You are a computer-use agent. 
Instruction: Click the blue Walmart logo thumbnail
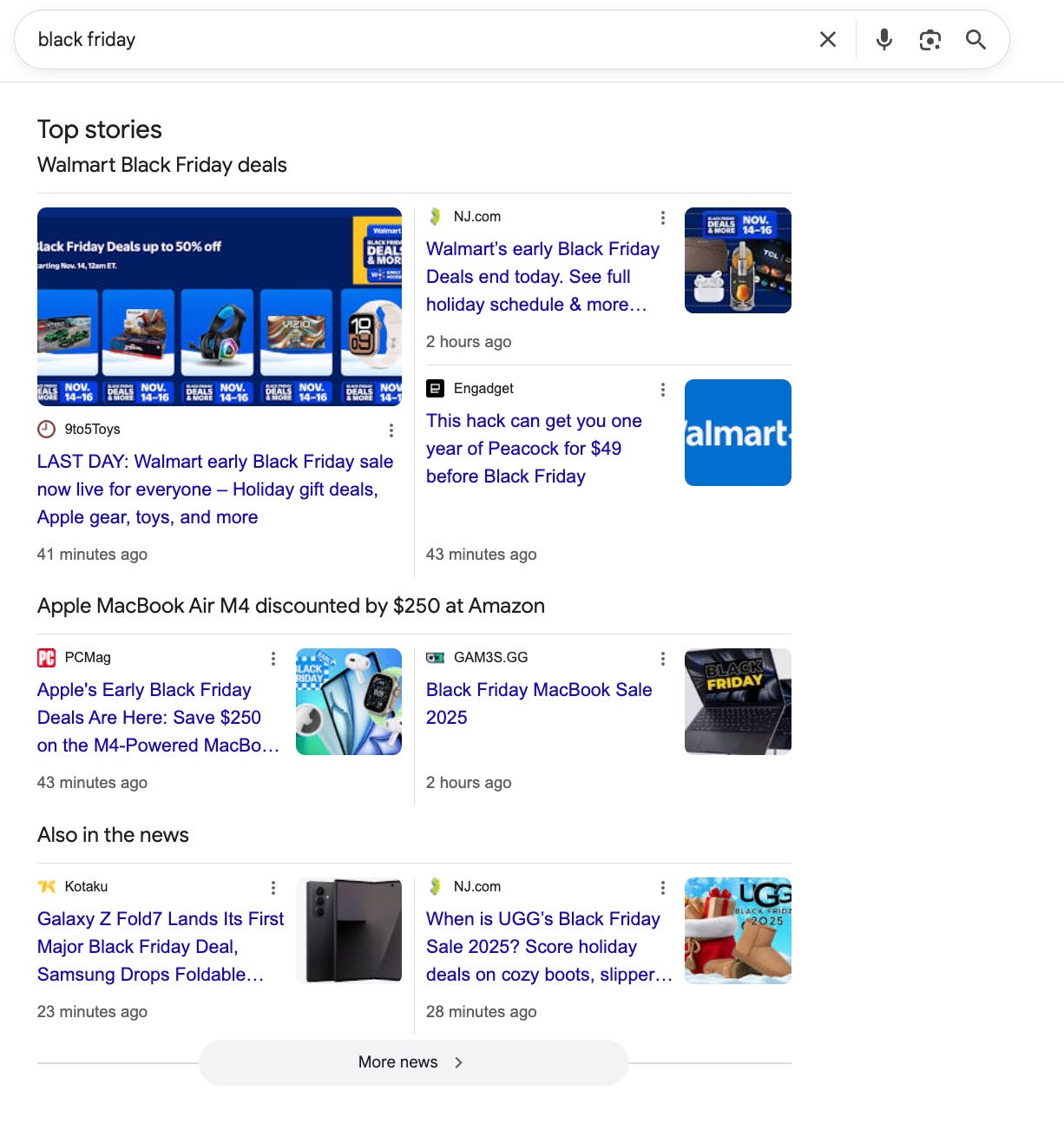click(x=738, y=432)
